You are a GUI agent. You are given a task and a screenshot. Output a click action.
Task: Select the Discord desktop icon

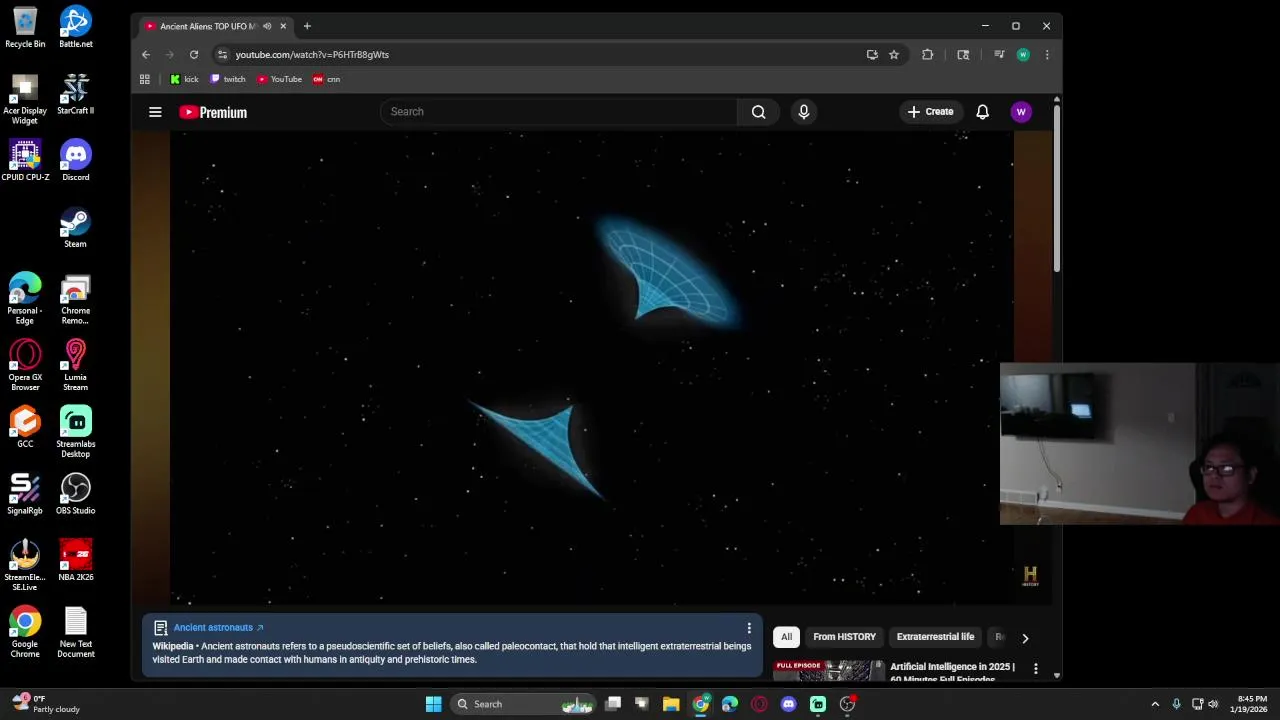coord(76,160)
